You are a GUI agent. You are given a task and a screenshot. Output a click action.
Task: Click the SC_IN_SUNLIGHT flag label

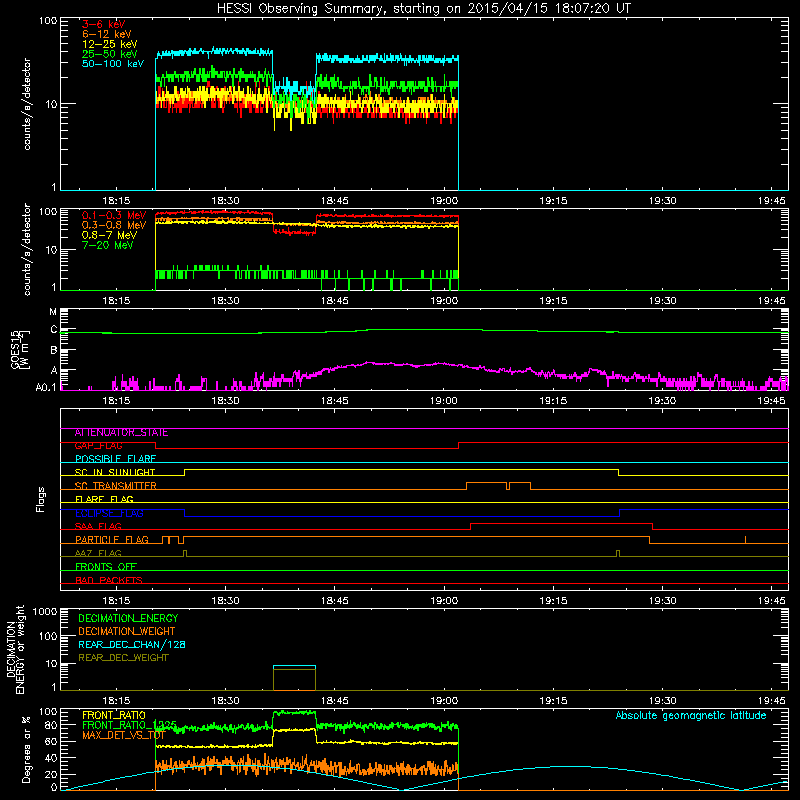click(x=115, y=472)
